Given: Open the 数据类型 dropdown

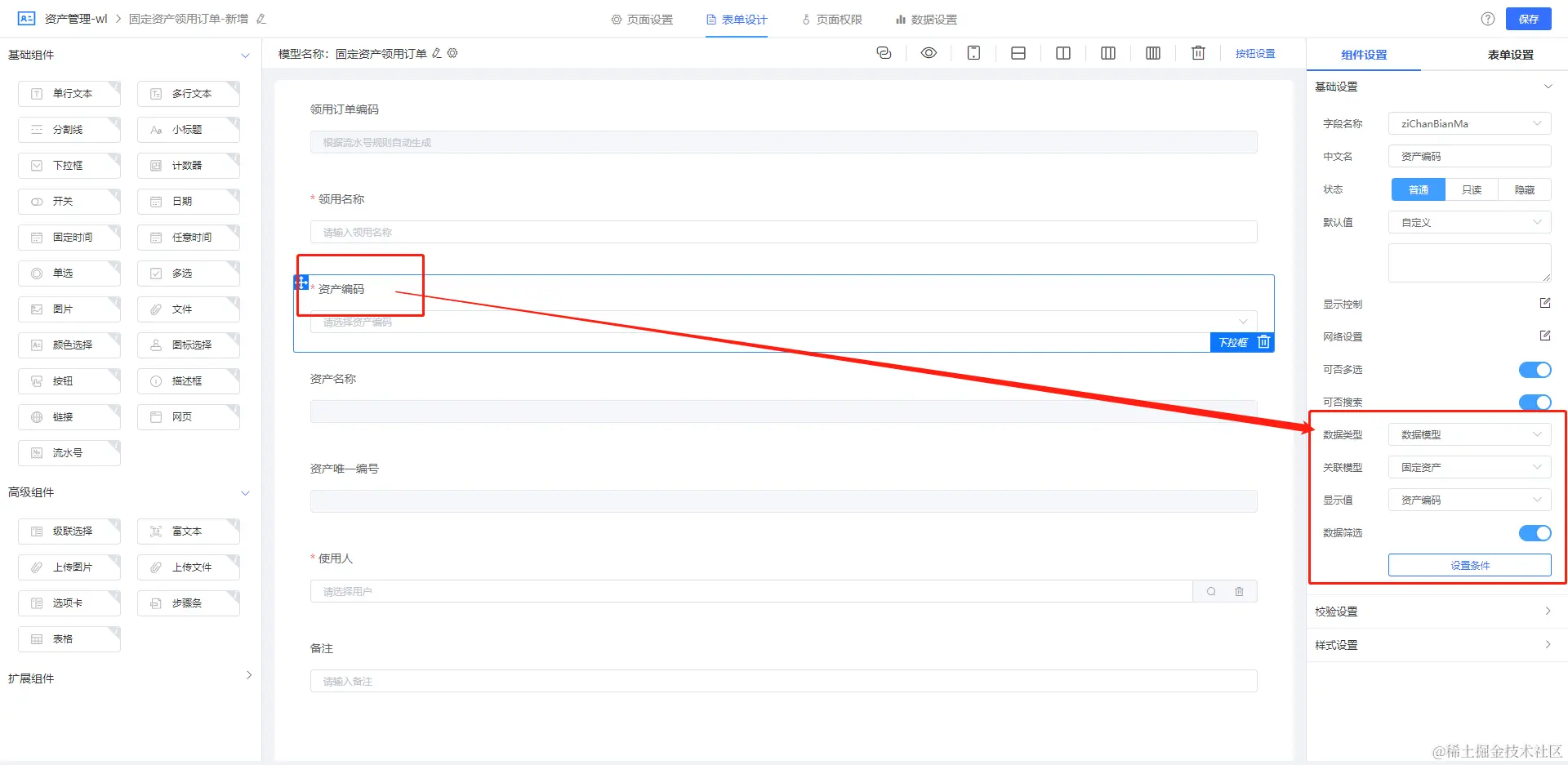Looking at the screenshot, I should (x=1470, y=434).
